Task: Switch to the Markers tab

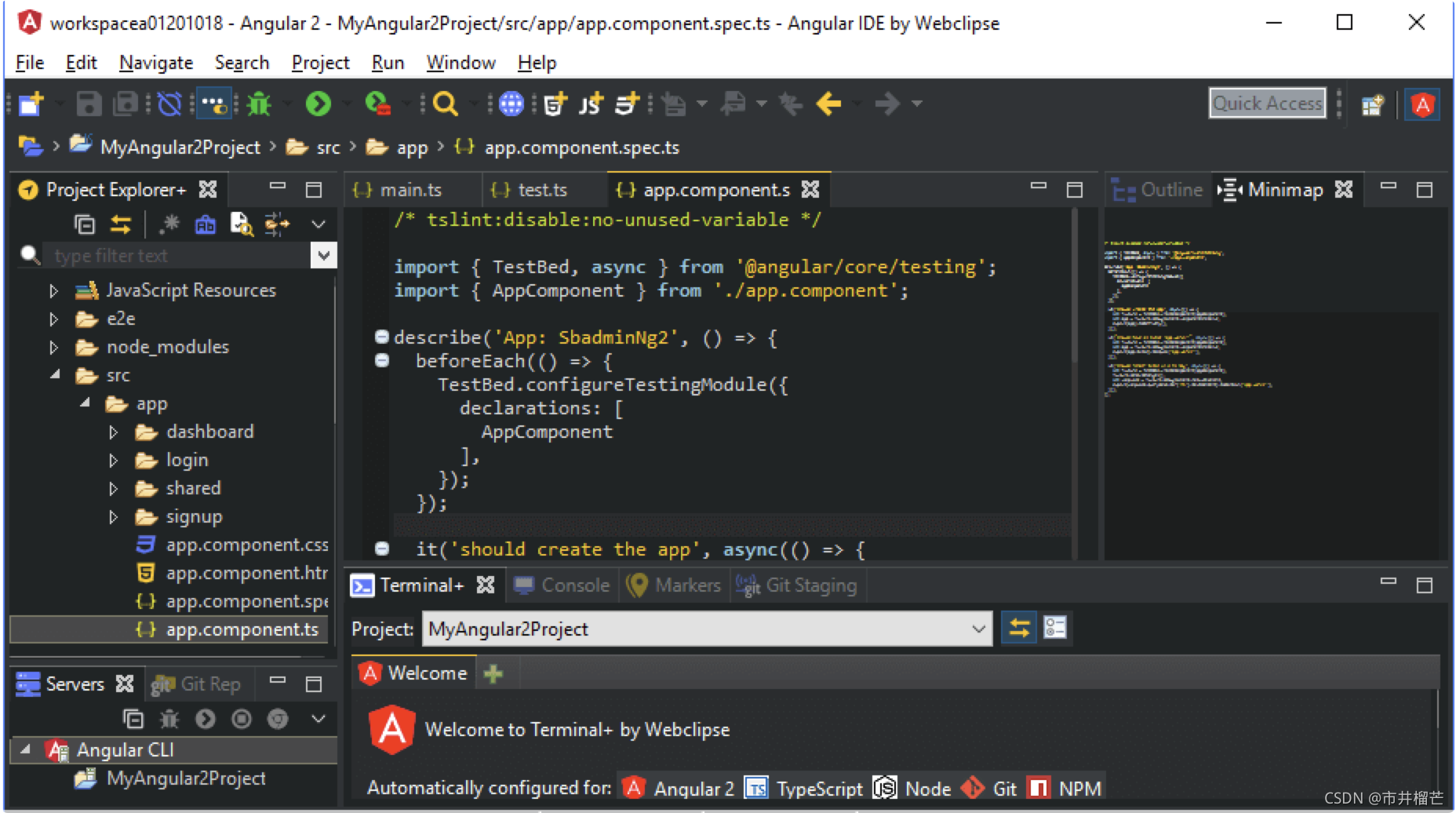Action: coord(675,585)
